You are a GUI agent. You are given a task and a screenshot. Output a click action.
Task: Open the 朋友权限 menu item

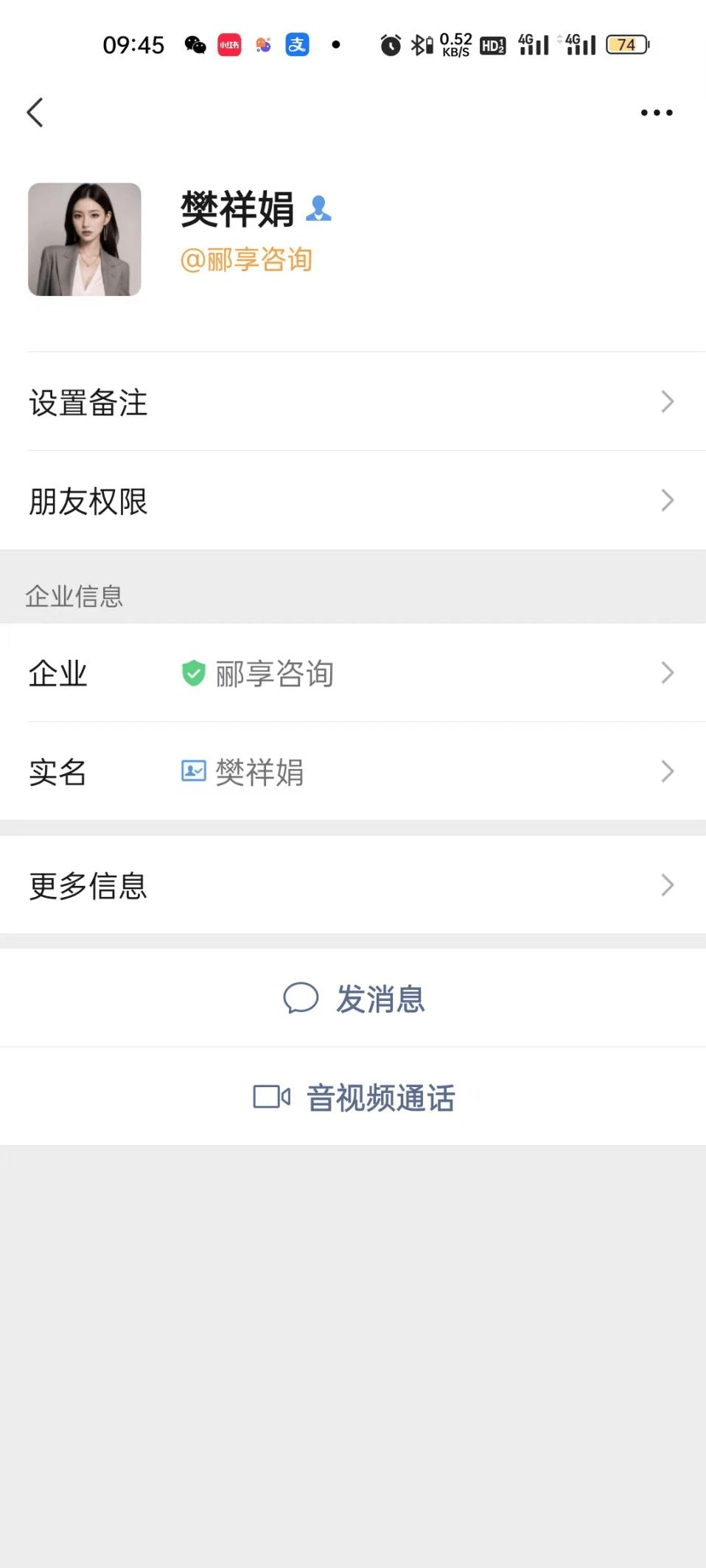tap(88, 501)
